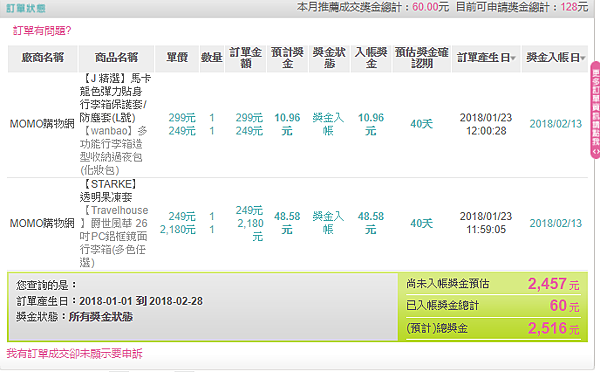
Task: Click 獎金入帳 status in the 10.96元 row
Action: point(328,124)
